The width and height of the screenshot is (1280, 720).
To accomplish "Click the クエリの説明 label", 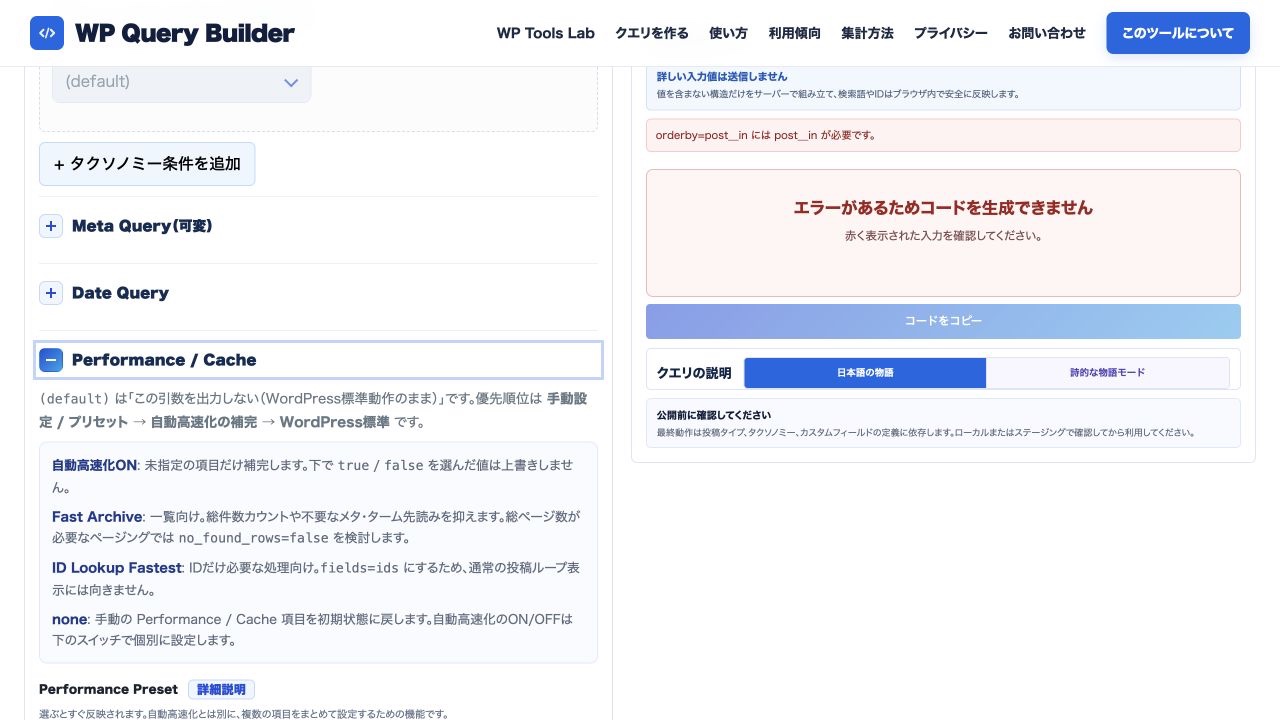I will [694, 373].
